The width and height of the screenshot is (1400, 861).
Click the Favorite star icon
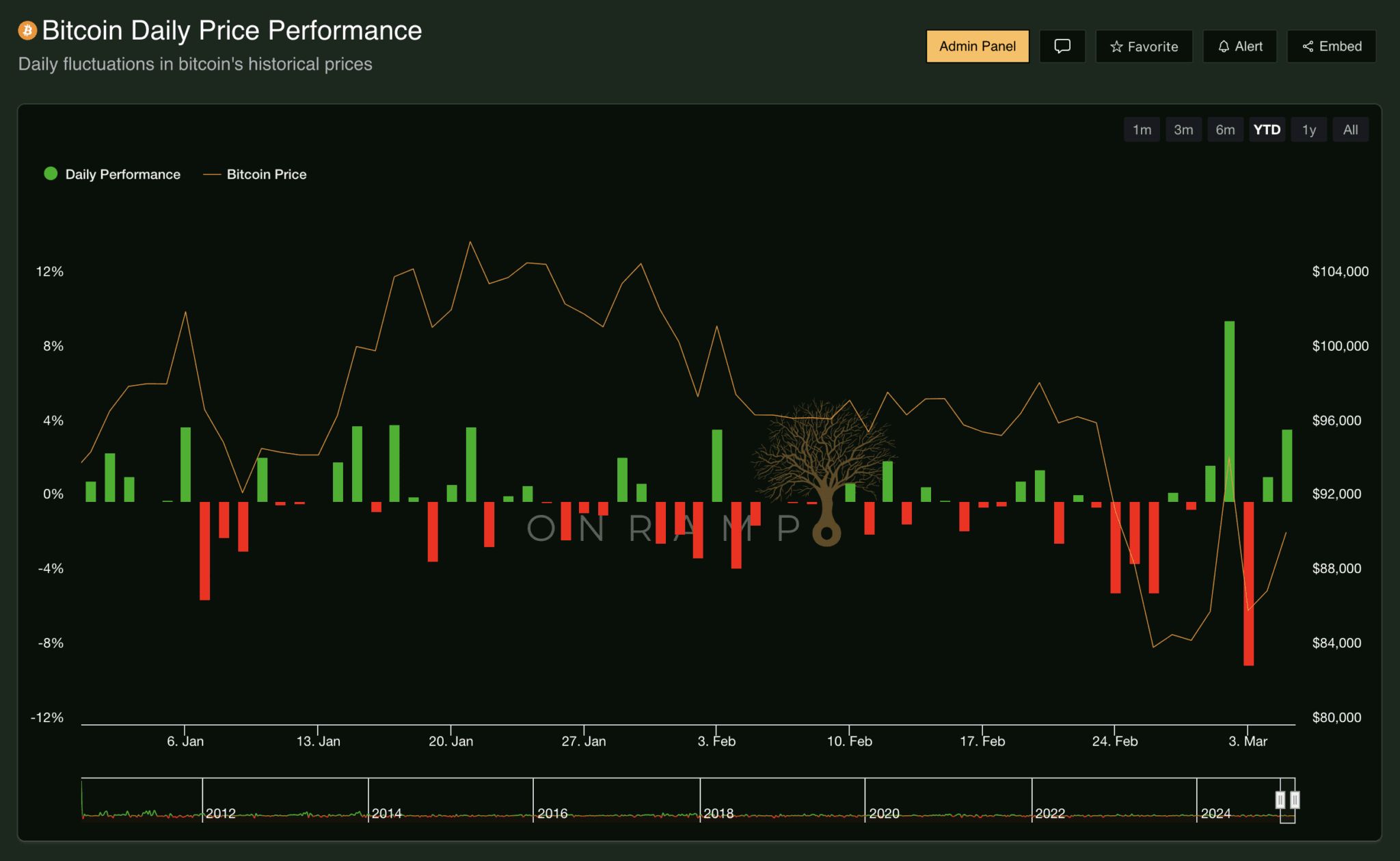1116,47
